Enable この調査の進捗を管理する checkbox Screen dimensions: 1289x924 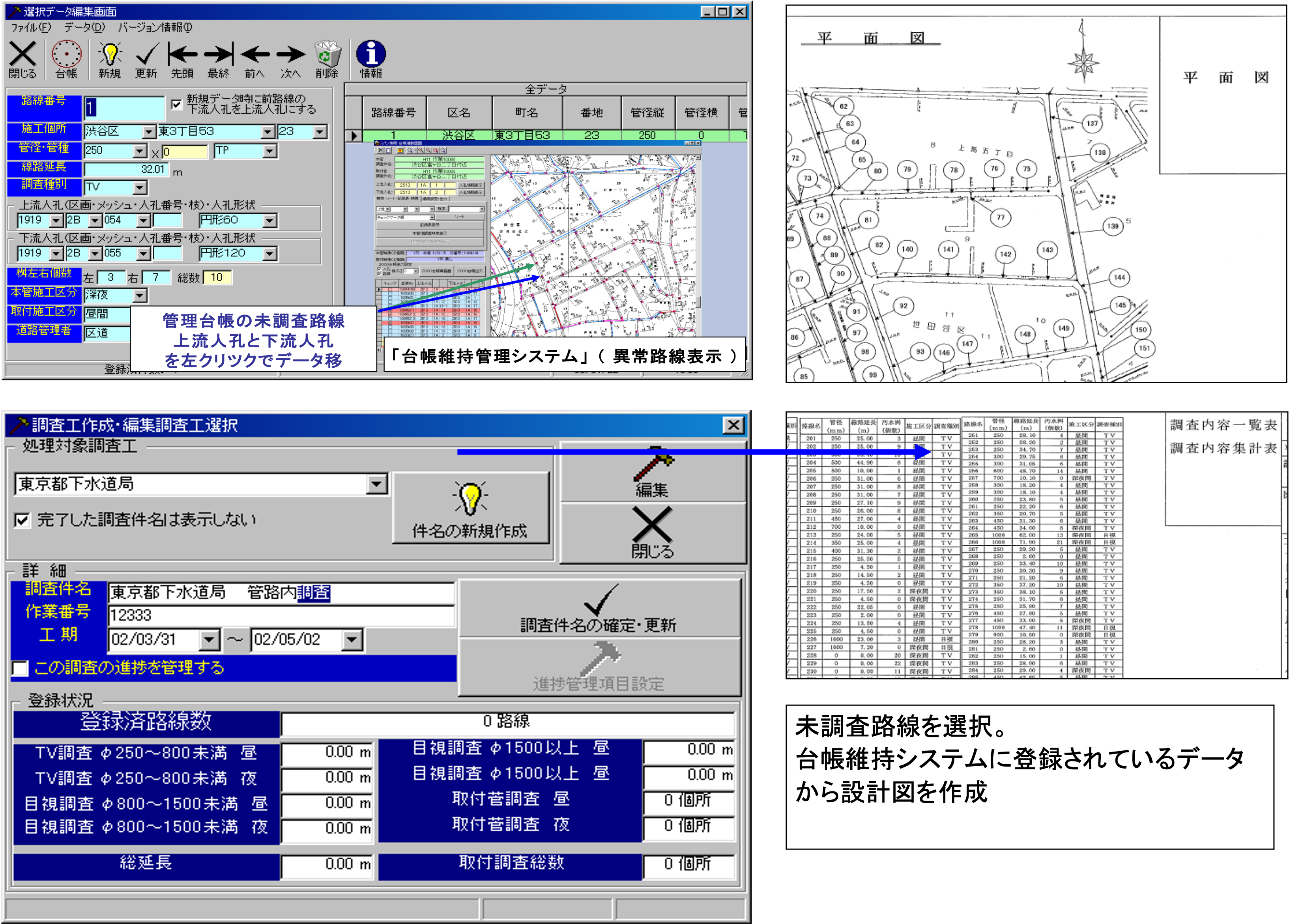pyautogui.click(x=21, y=668)
